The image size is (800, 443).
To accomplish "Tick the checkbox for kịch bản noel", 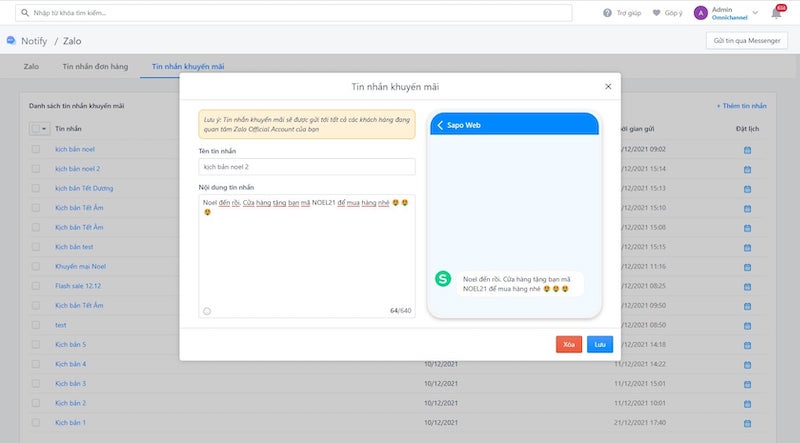I will click(x=36, y=149).
